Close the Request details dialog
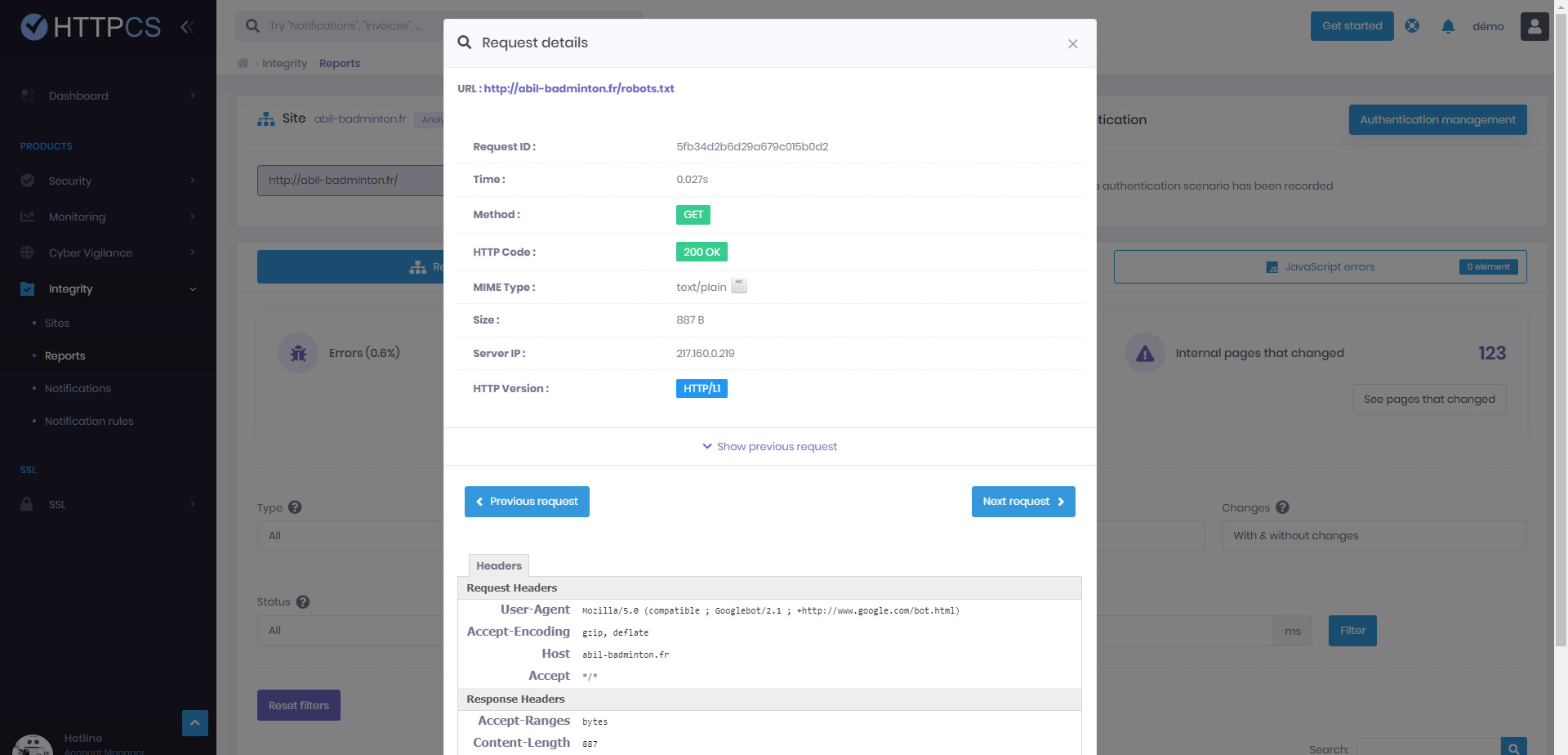 1072,44
